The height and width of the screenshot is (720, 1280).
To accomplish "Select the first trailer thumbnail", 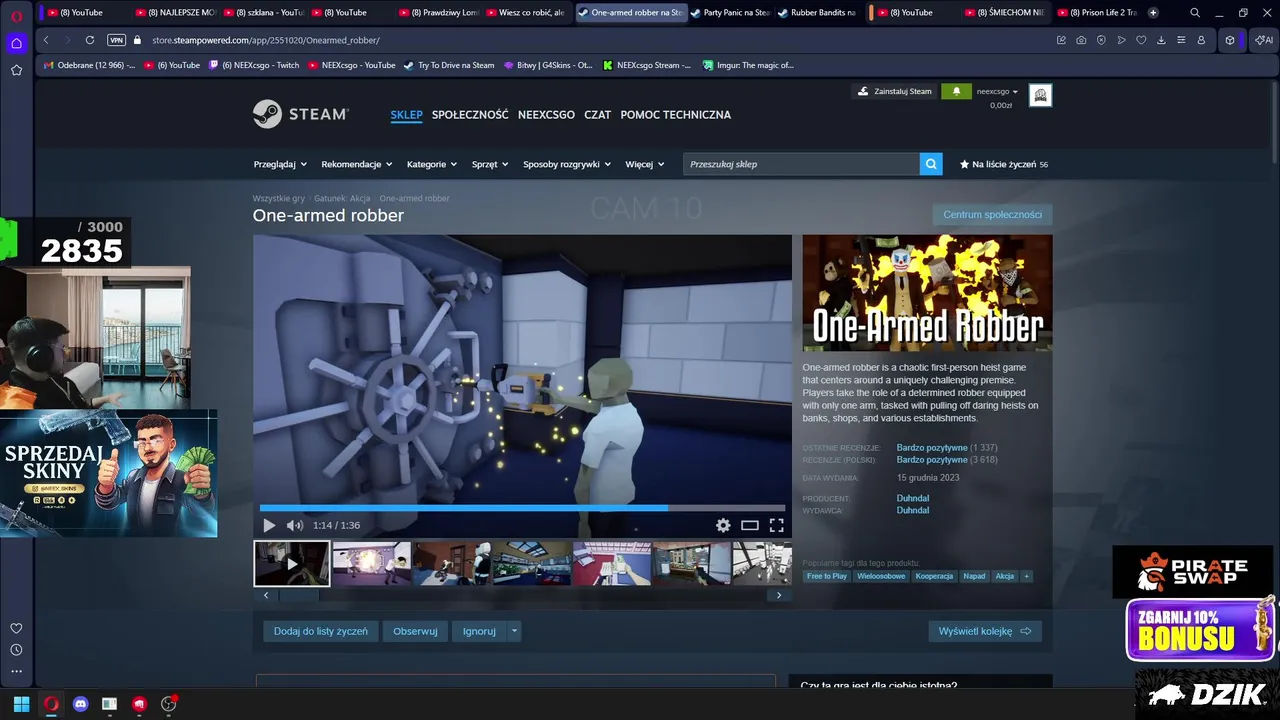I will click(291, 563).
